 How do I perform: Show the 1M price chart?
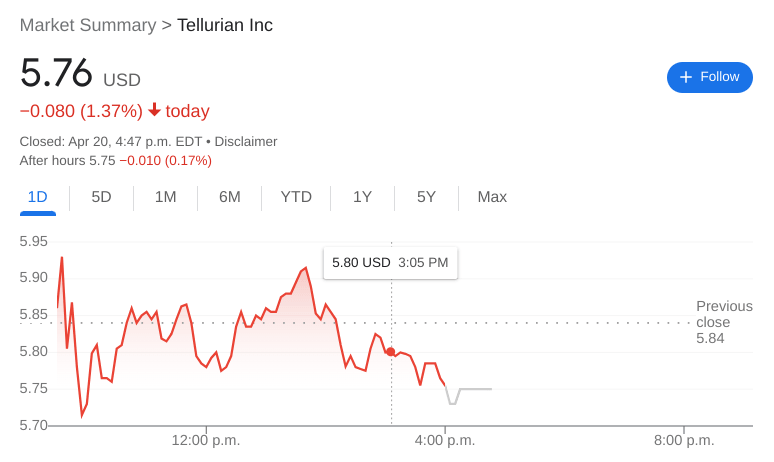tap(165, 197)
